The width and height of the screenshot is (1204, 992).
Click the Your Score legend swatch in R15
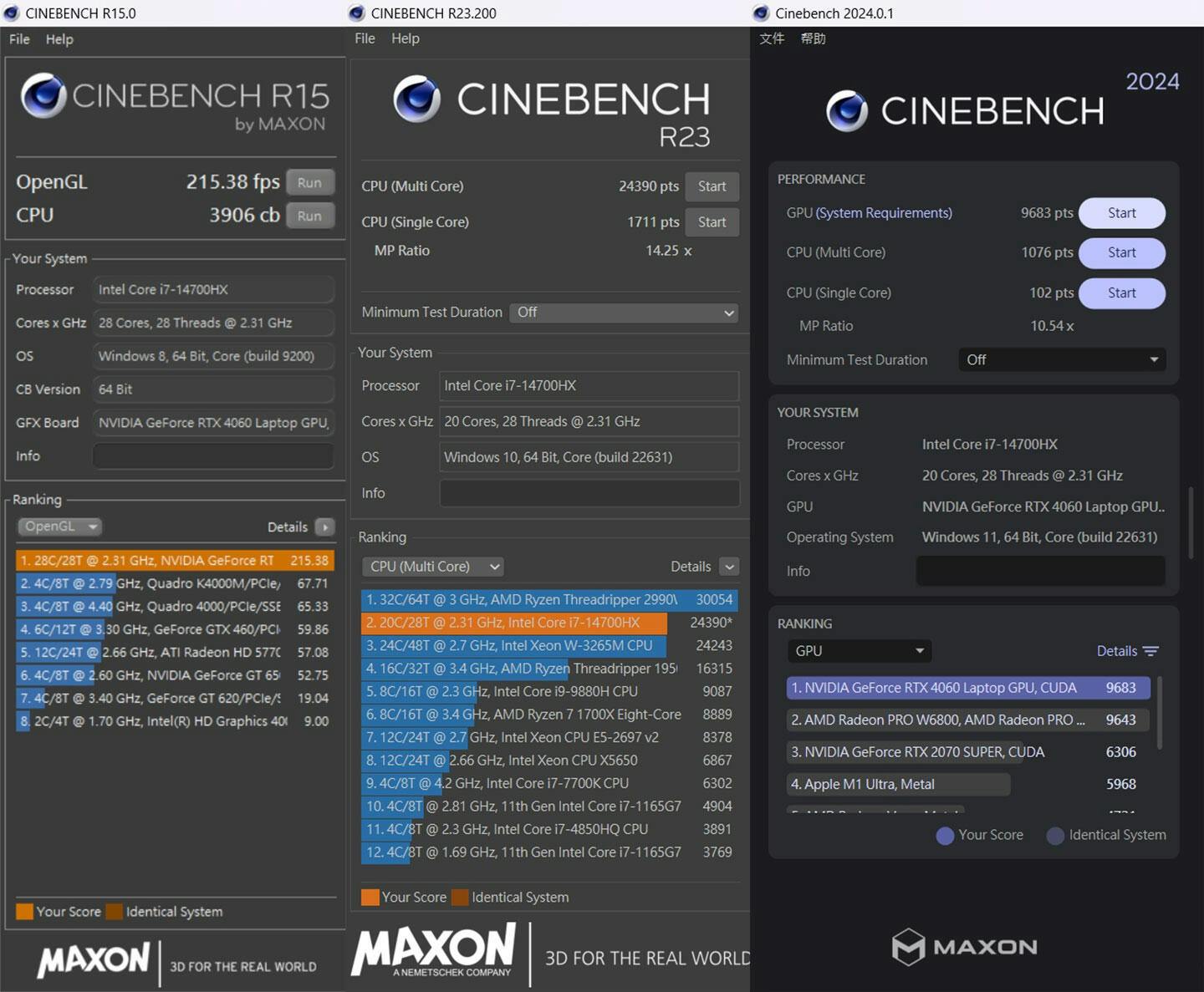click(x=24, y=912)
